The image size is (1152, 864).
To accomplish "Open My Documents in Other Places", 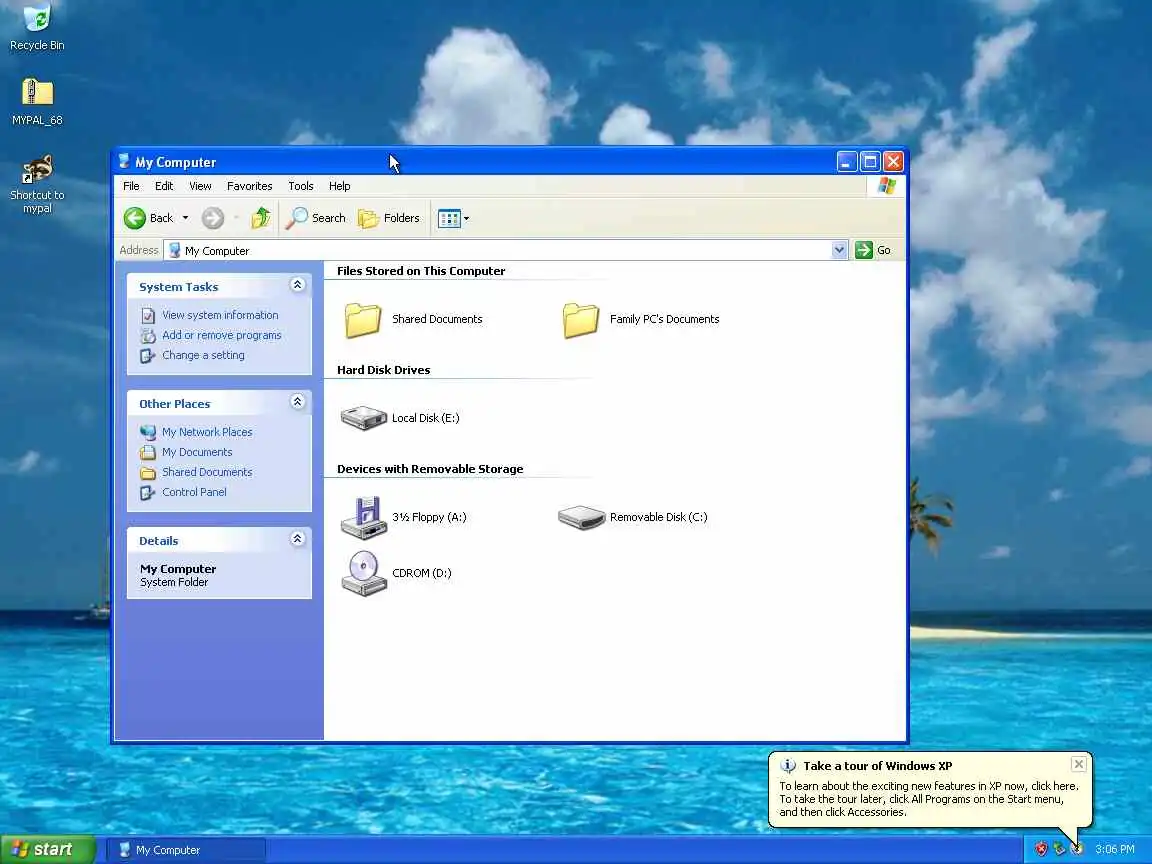I will [x=197, y=452].
